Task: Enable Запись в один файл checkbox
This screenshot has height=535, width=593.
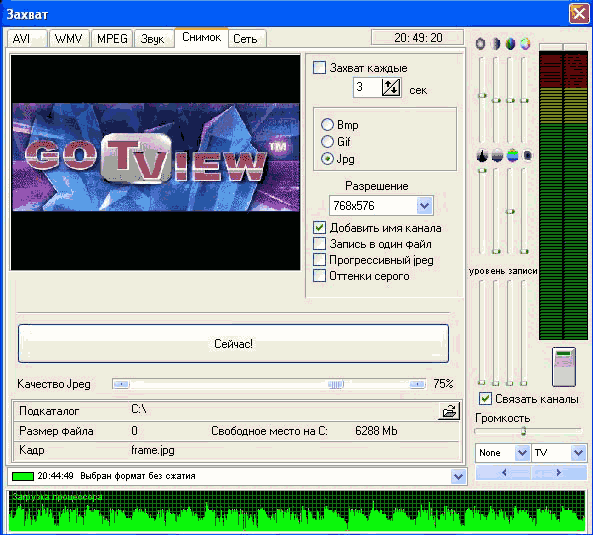Action: coord(319,244)
